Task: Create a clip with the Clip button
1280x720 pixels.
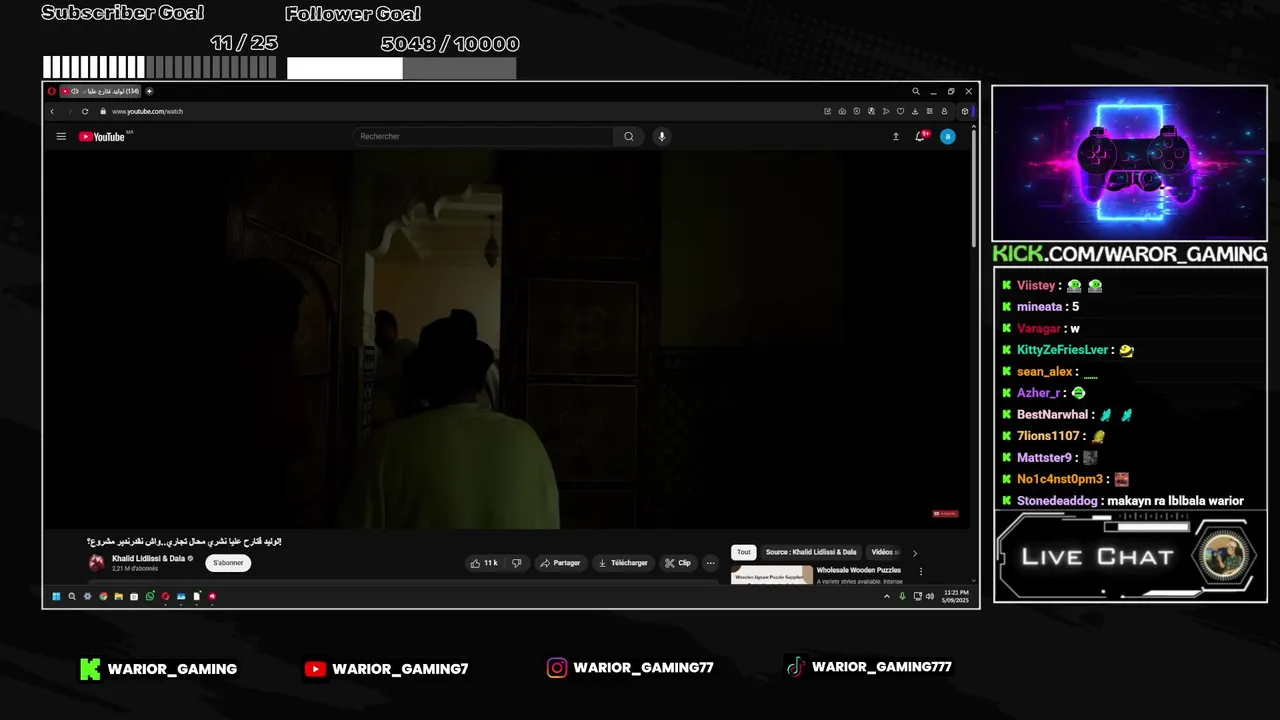Action: 678,563
